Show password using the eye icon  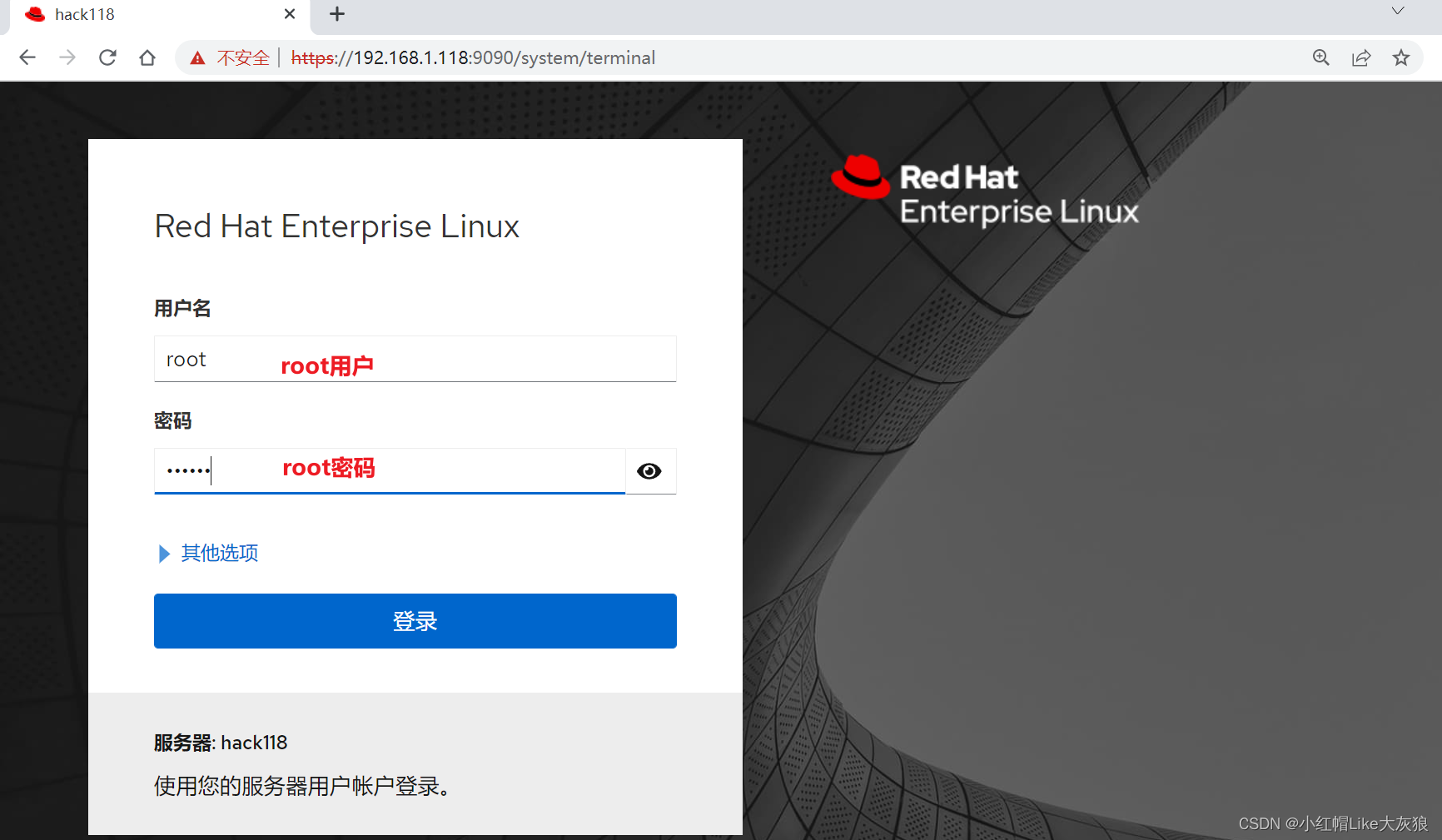click(x=649, y=471)
